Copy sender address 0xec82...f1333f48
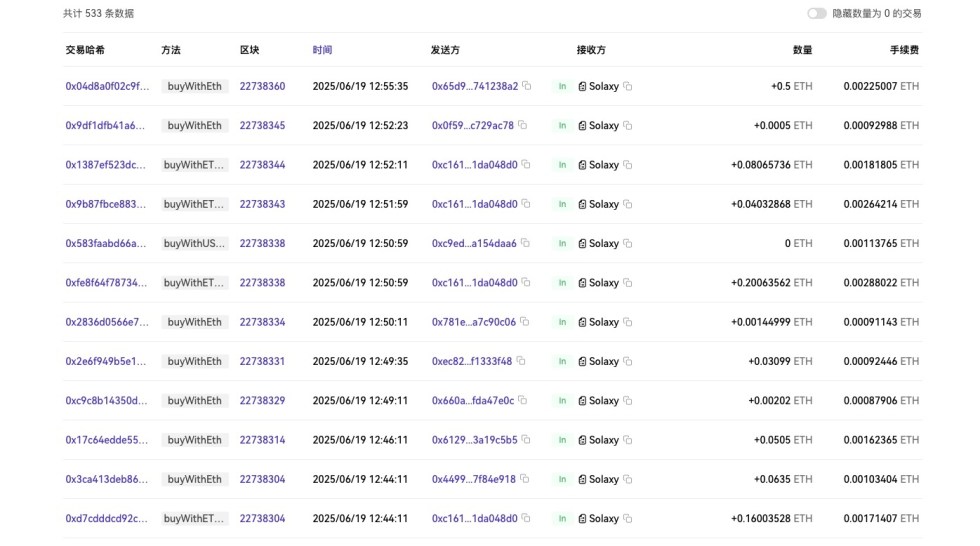The width and height of the screenshot is (980, 546). pyautogui.click(x=521, y=361)
